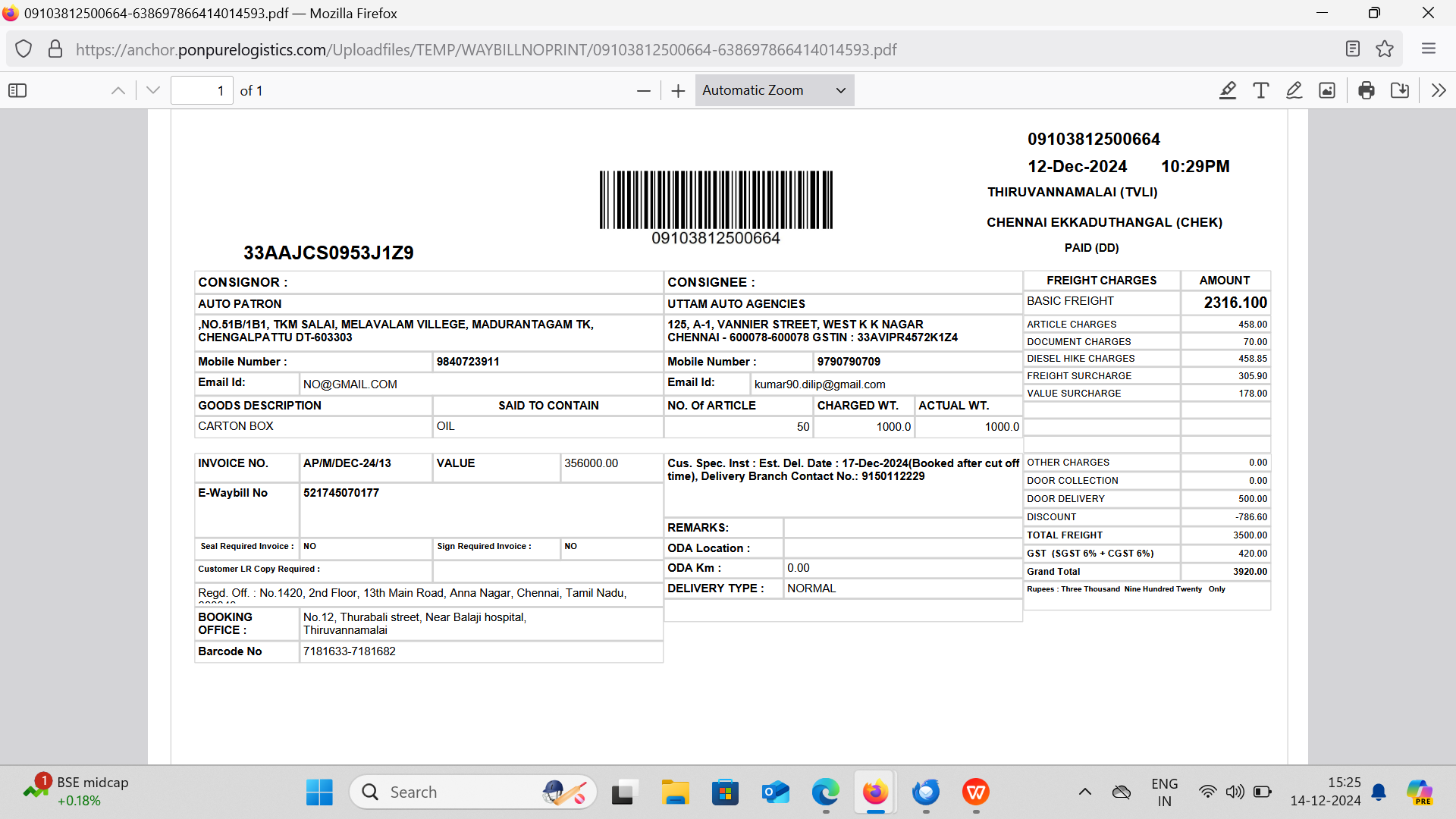Zoom out the PDF document

click(644, 91)
